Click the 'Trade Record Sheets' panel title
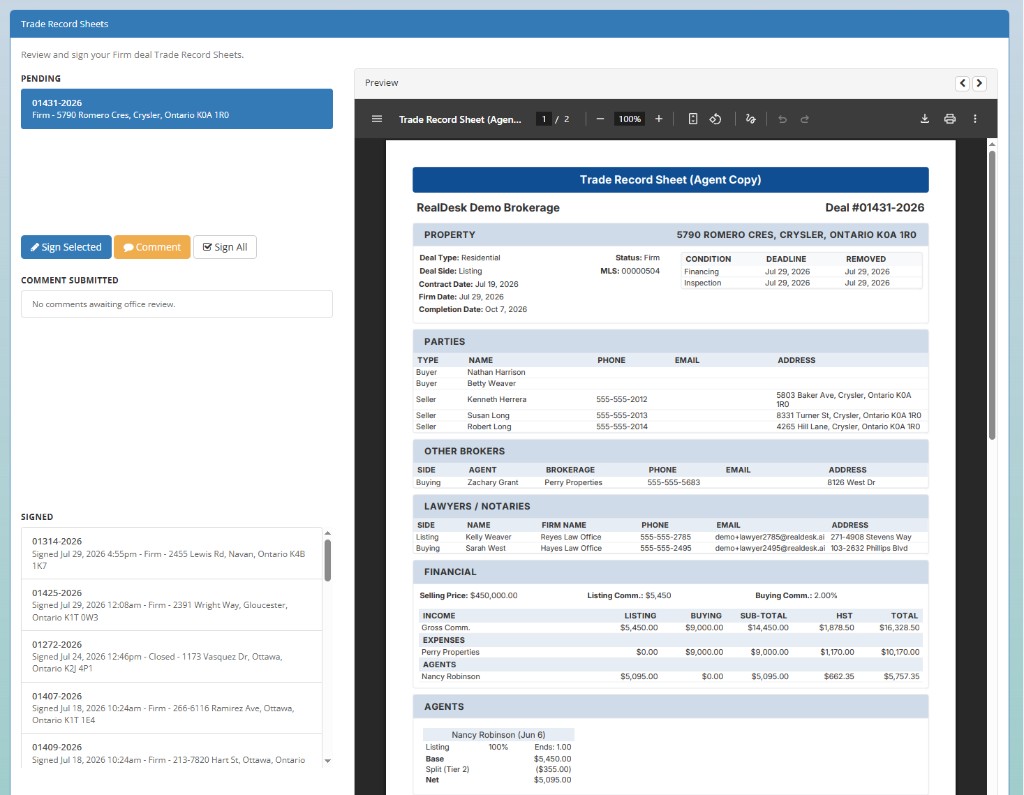Viewport: 1024px width, 795px height. point(65,24)
